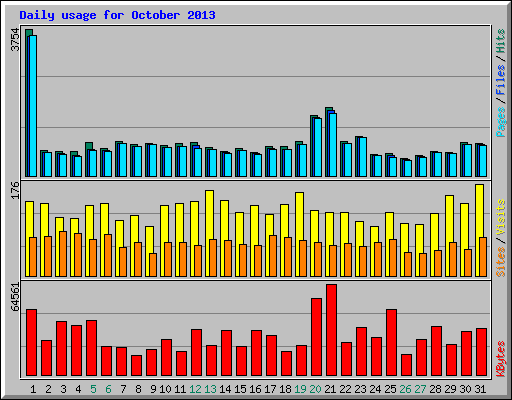Click the 'KBytes' legend label
Screen dimensions: 512x400
tap(500, 359)
